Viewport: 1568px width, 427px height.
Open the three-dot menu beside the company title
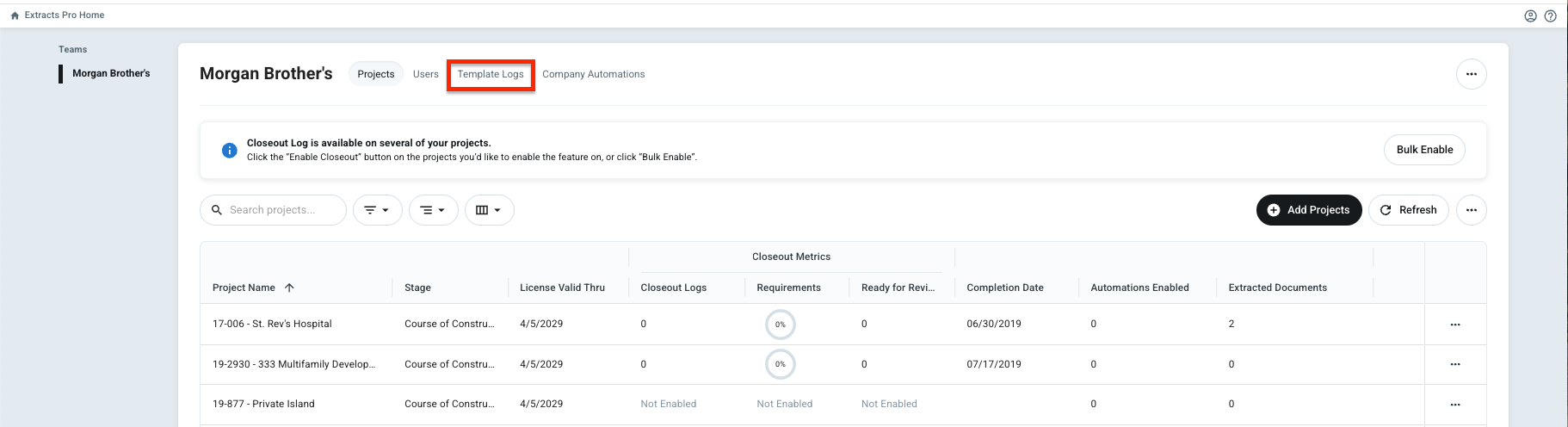pyautogui.click(x=1471, y=74)
